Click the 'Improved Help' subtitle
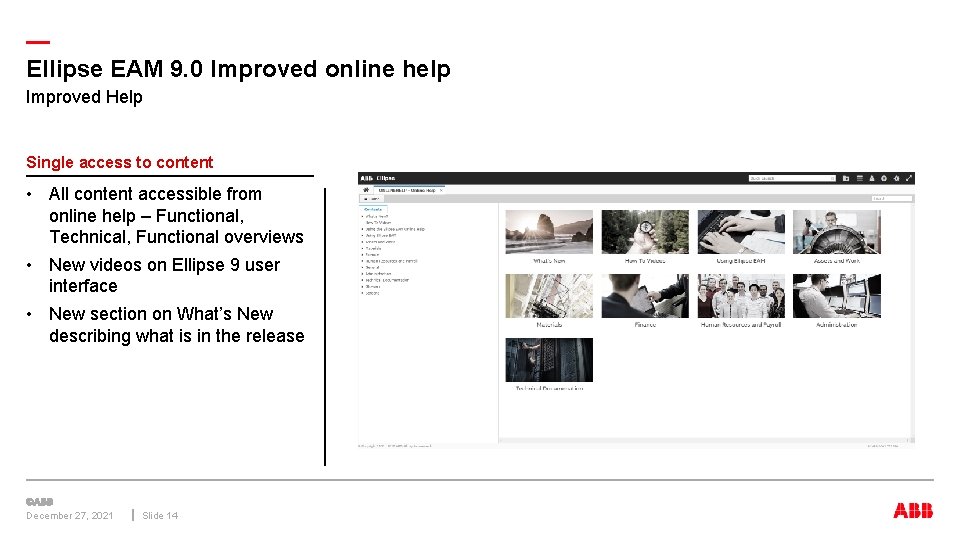The image size is (960, 540). click(84, 97)
